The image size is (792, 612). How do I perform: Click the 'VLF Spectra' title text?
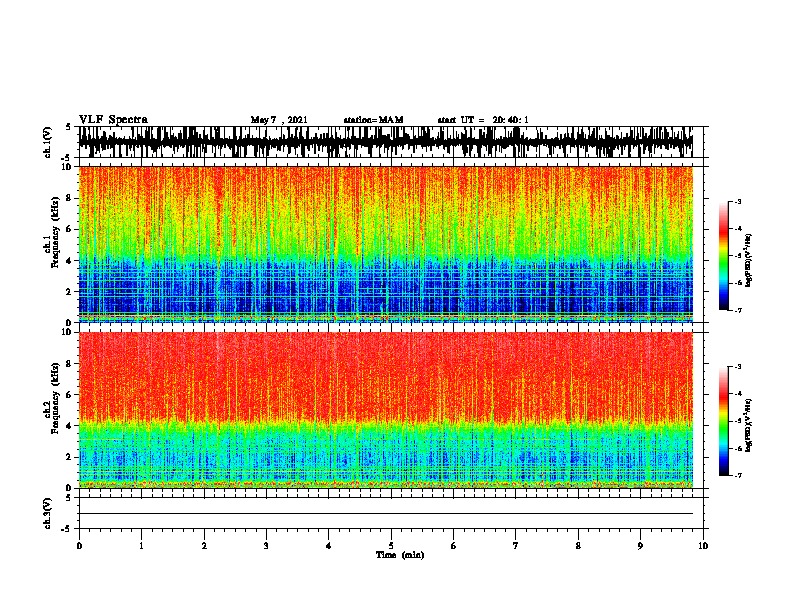coord(113,120)
